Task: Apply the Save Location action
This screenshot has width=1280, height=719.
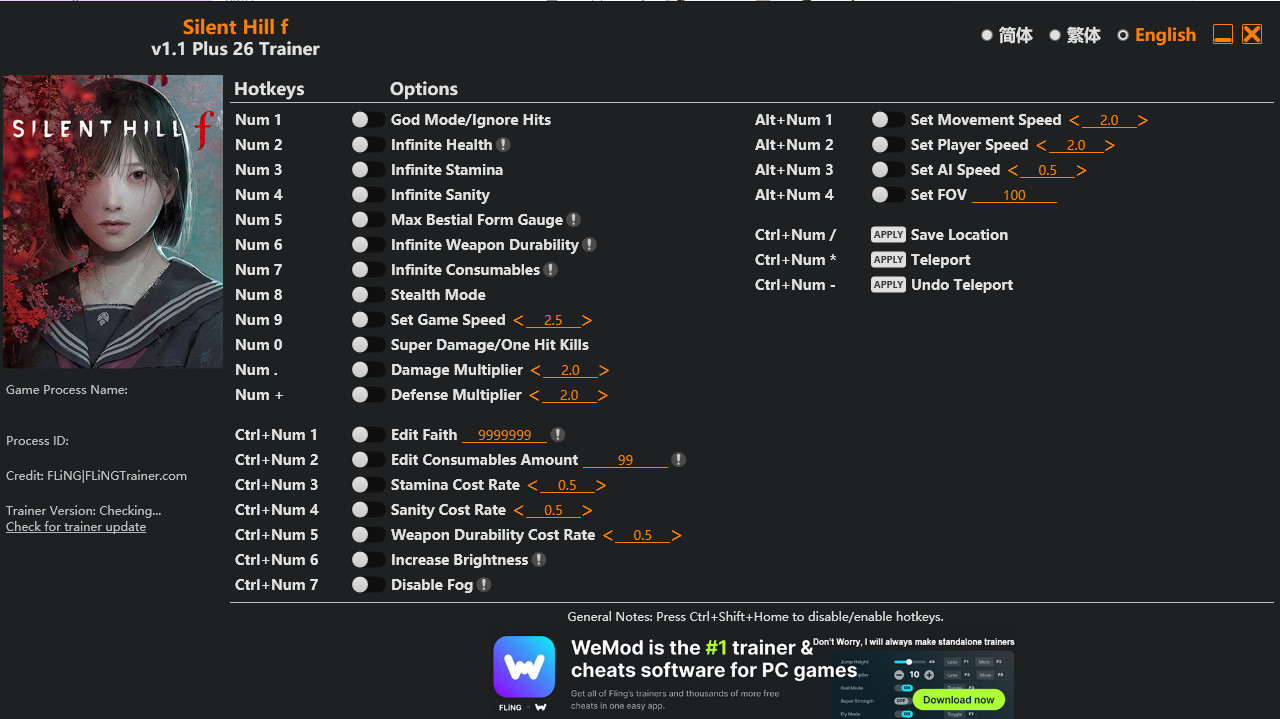Action: (x=888, y=235)
